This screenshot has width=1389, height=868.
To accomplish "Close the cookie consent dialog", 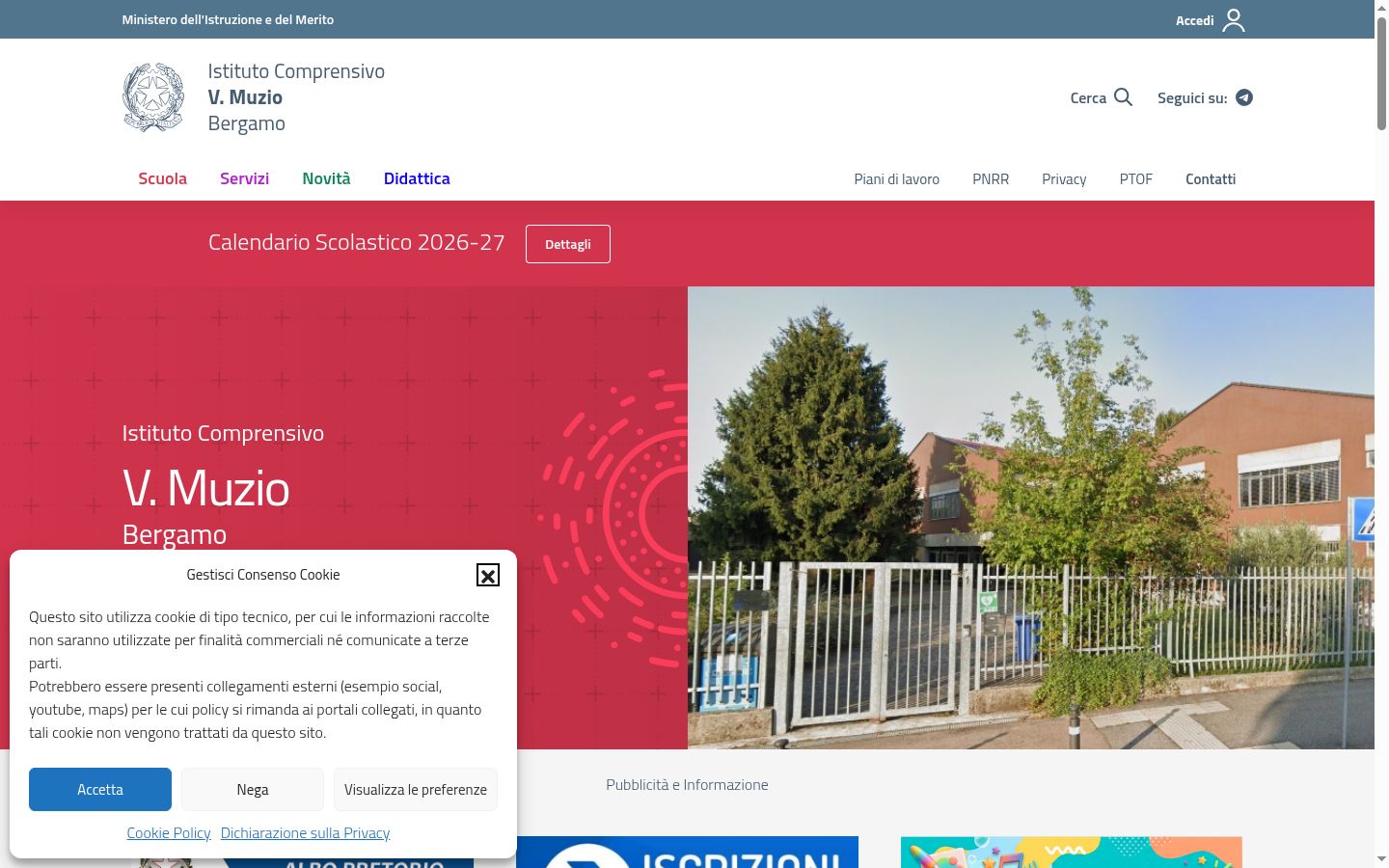I will 488,575.
